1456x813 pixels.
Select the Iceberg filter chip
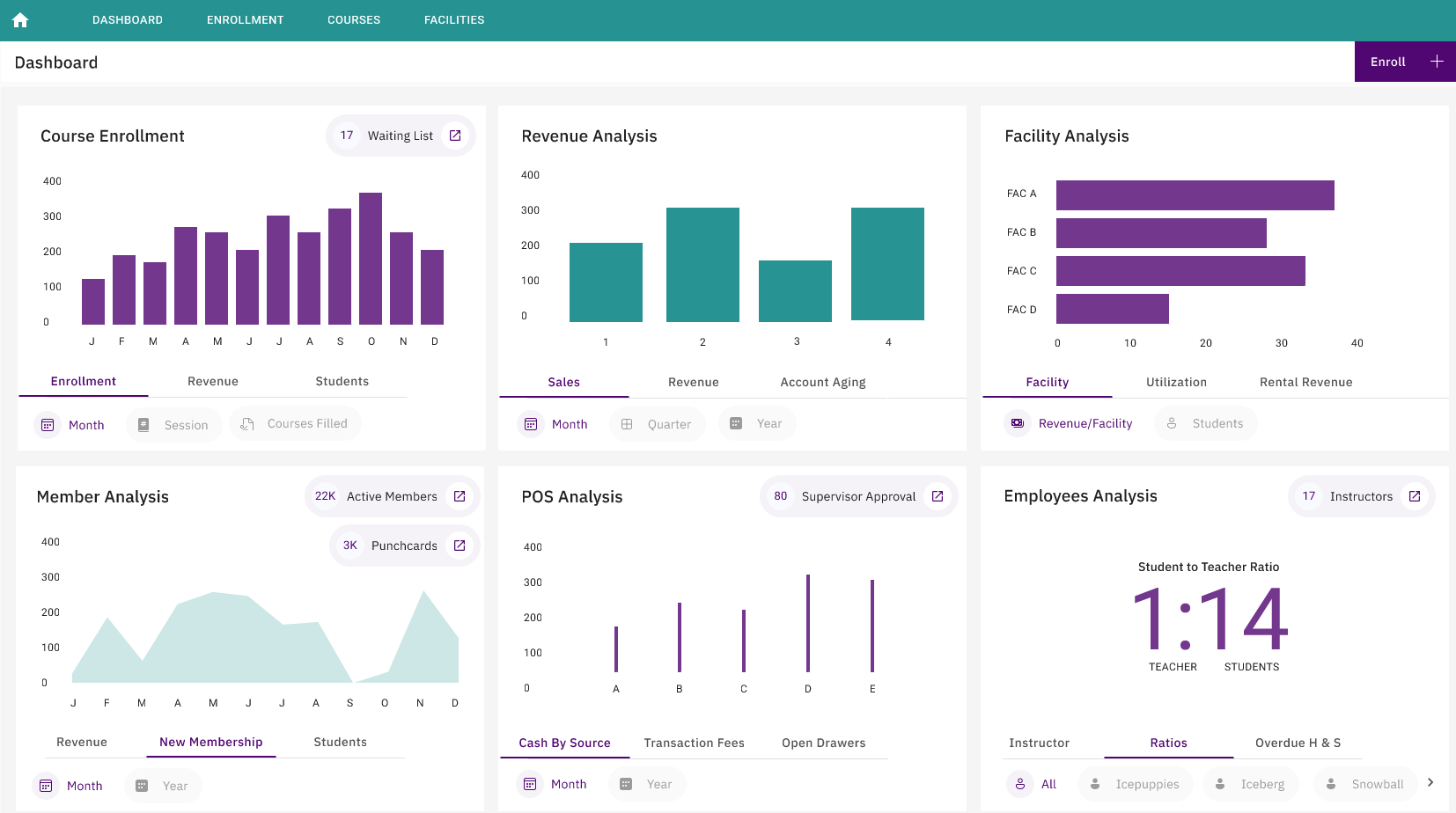coord(1251,784)
